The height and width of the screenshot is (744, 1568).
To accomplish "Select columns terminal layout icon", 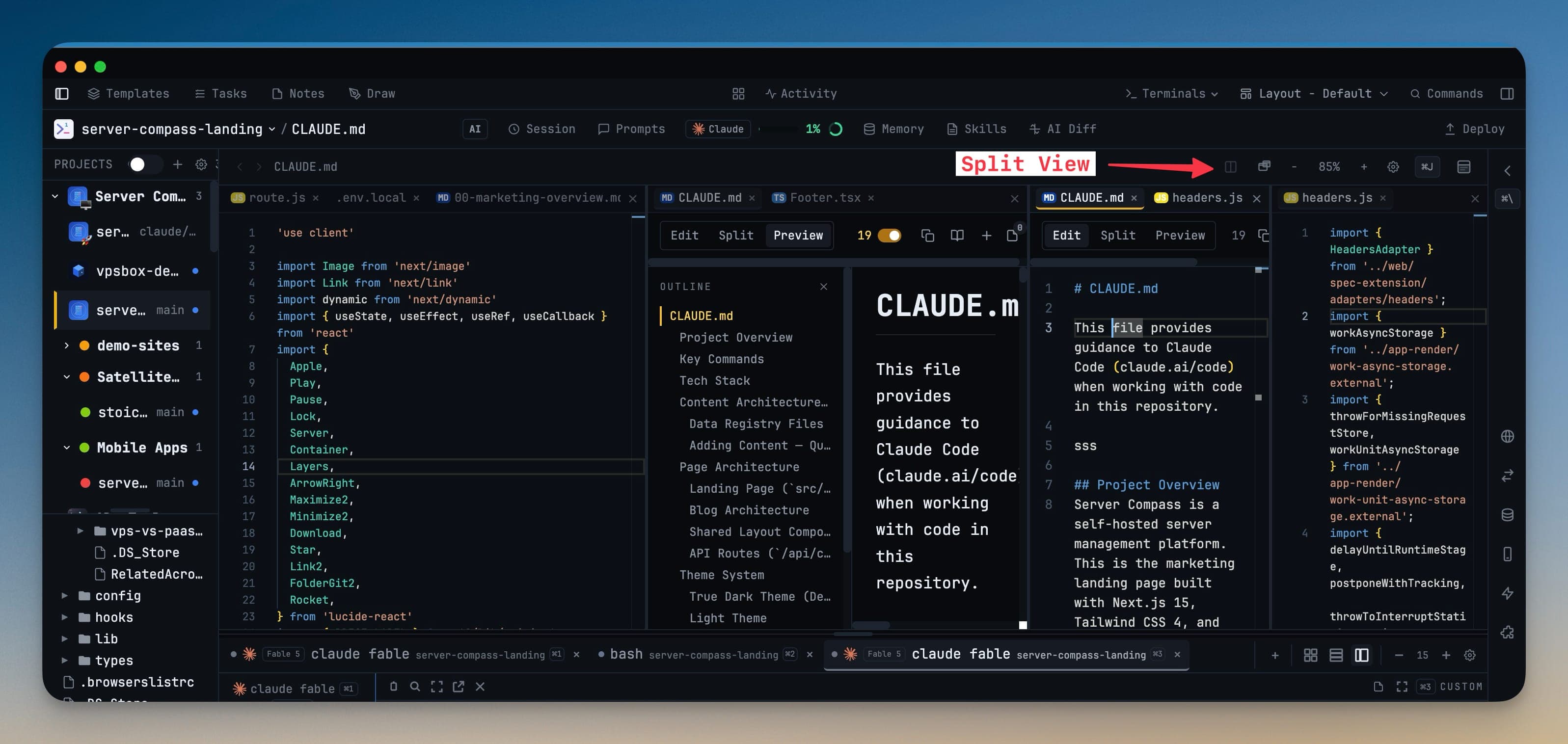I will coord(1361,655).
